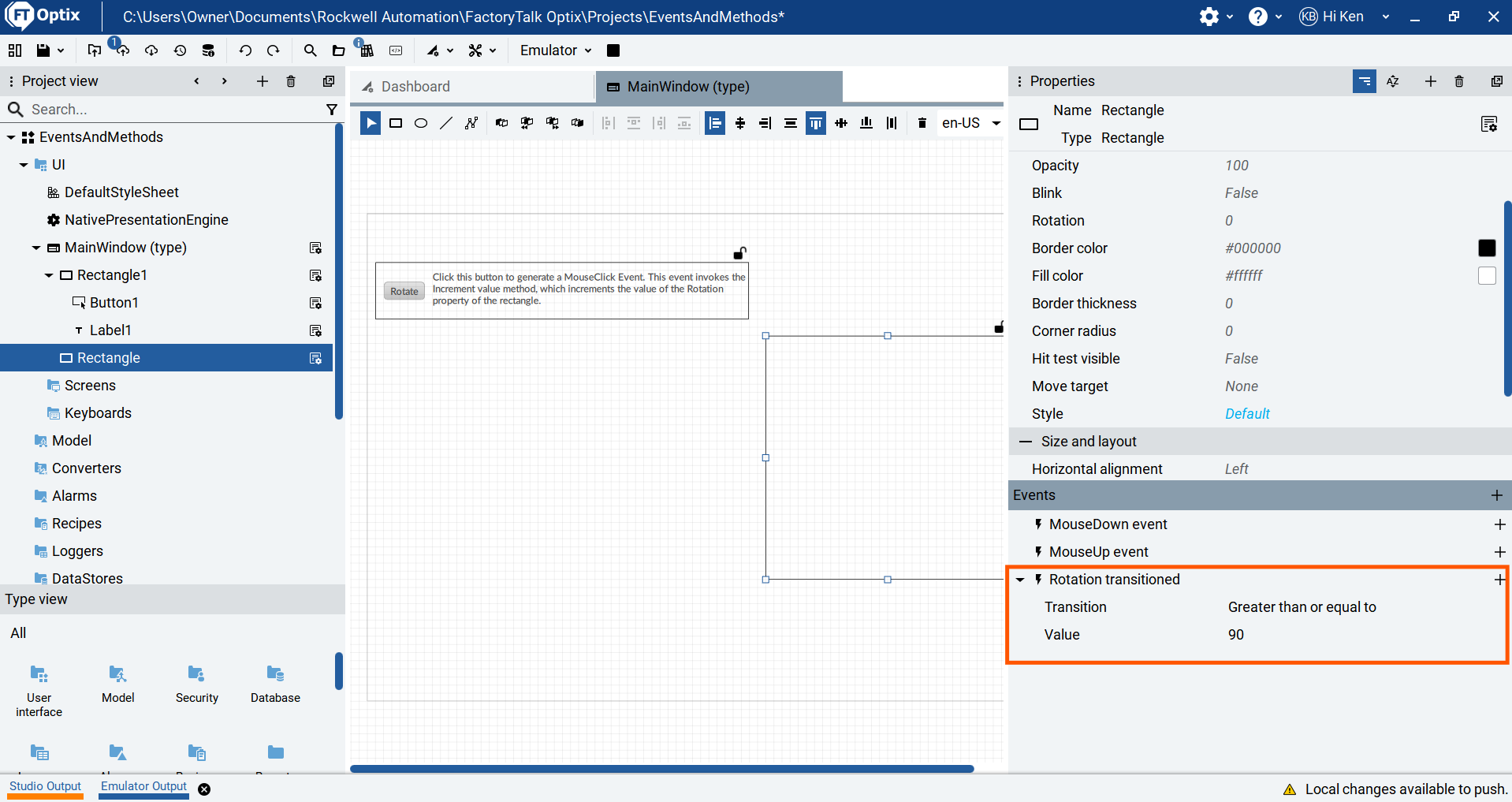Open the help question mark icon
1512x802 pixels.
(x=1258, y=17)
